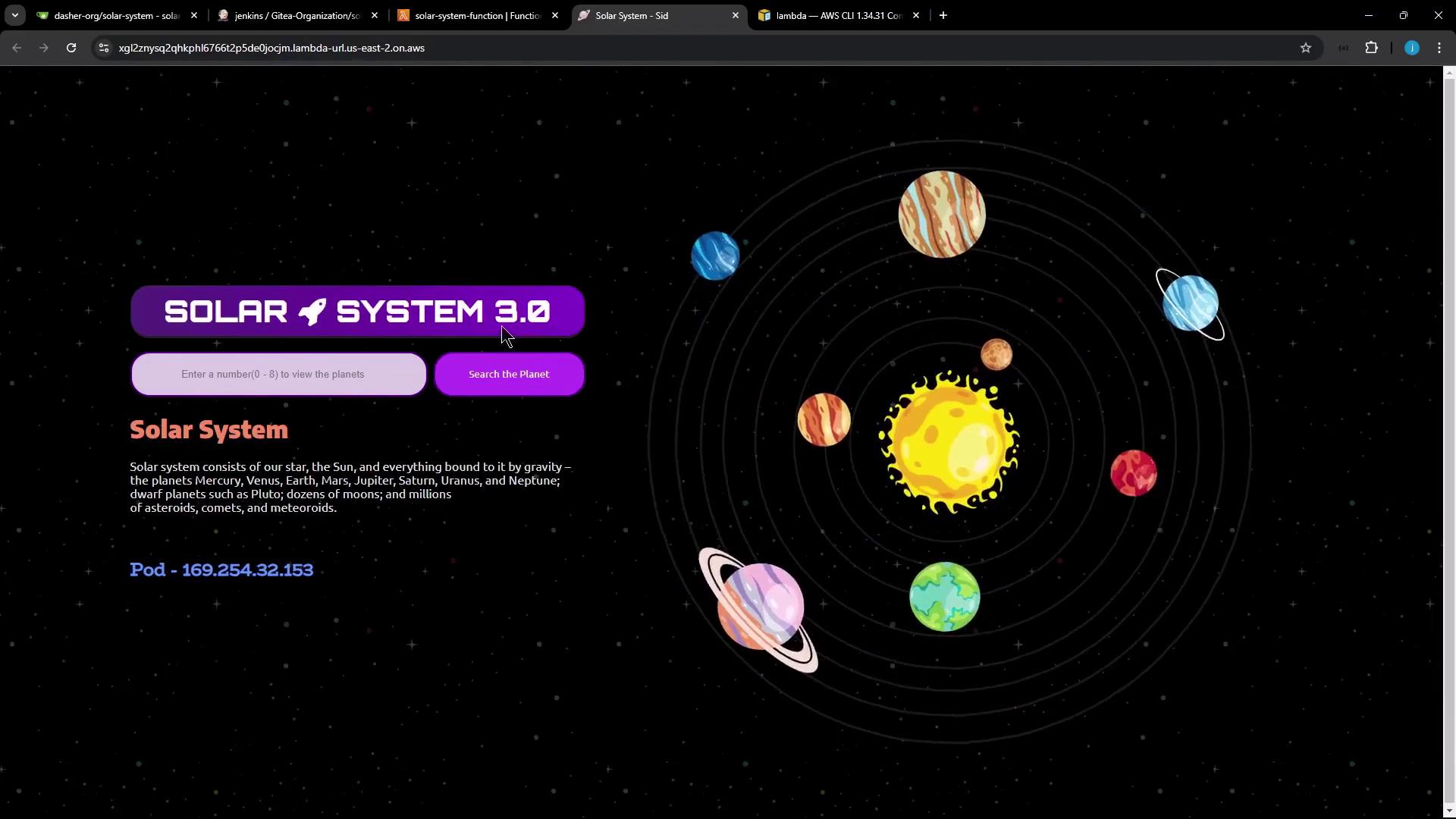Open a new tab with plus button

(x=943, y=15)
